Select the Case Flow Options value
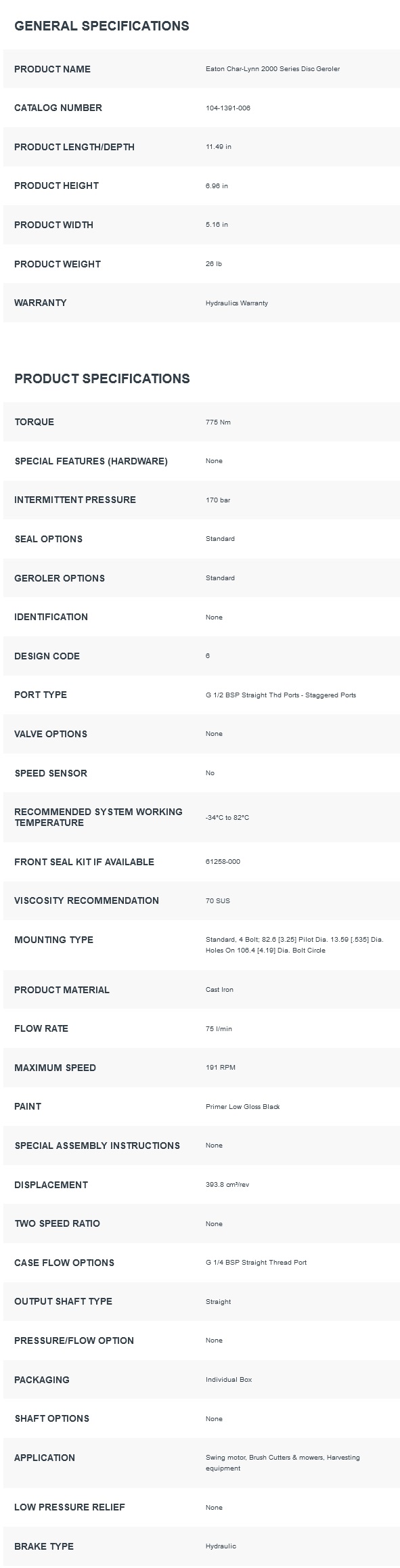400x1568 pixels. click(x=256, y=1262)
